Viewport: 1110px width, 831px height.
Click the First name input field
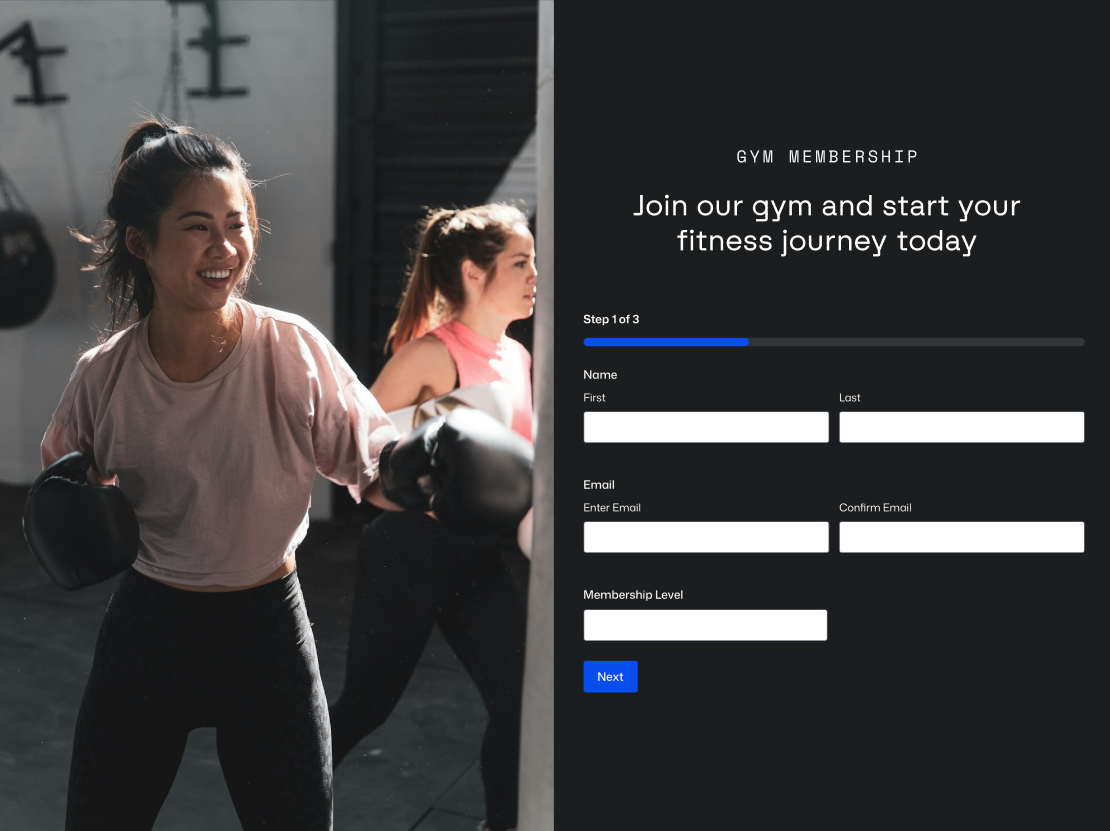coord(706,427)
